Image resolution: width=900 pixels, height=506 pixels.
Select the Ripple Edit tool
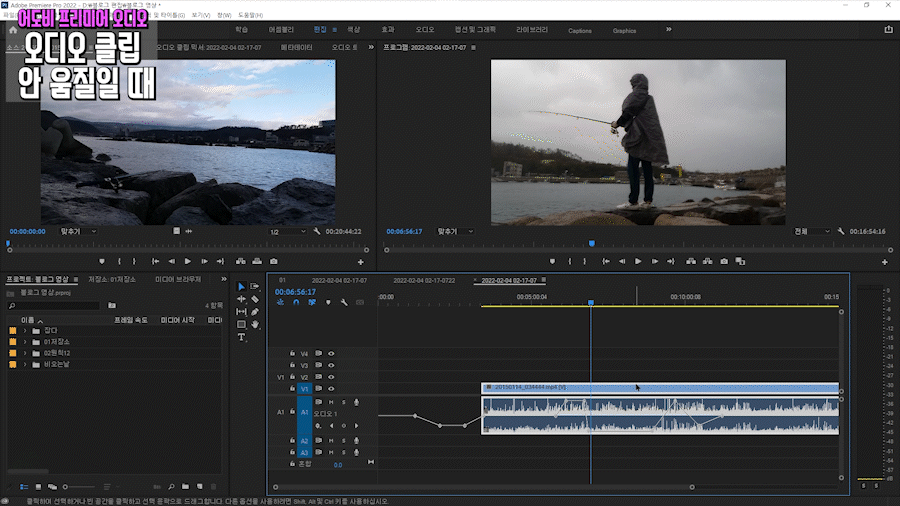coord(241,299)
